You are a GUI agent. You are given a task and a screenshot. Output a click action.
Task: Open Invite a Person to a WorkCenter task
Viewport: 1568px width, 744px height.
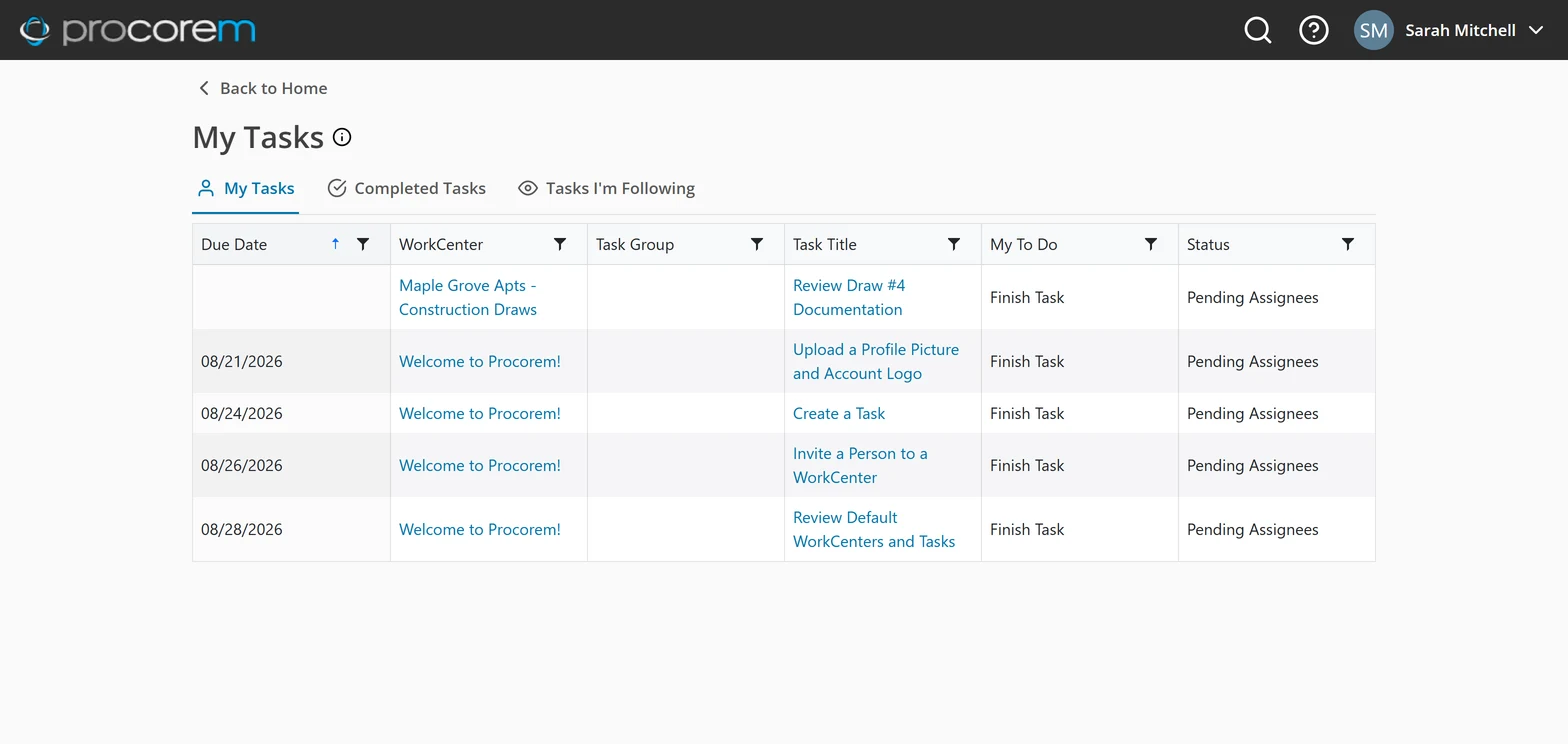[860, 465]
